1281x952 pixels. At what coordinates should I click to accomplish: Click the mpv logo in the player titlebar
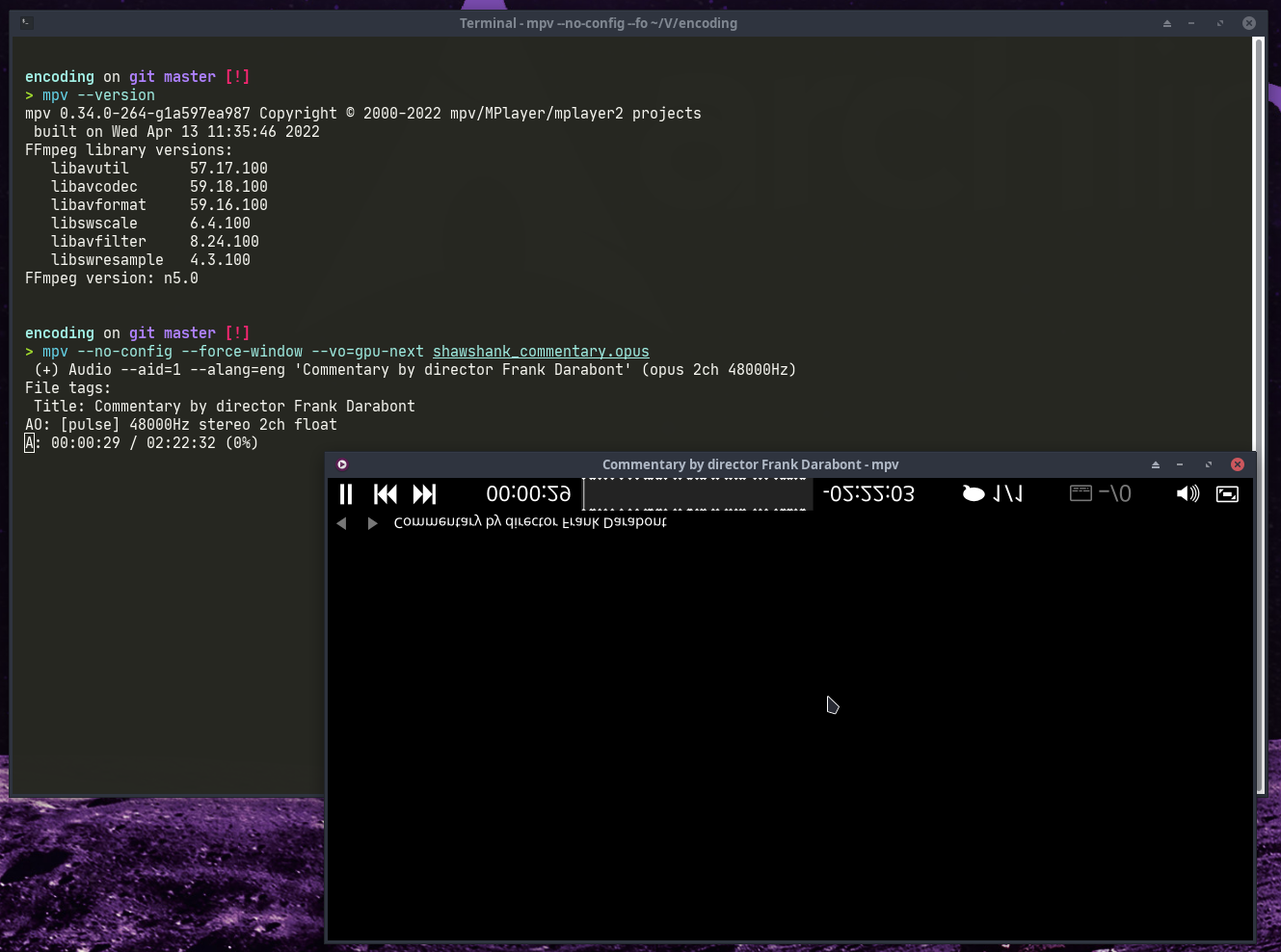tap(342, 463)
